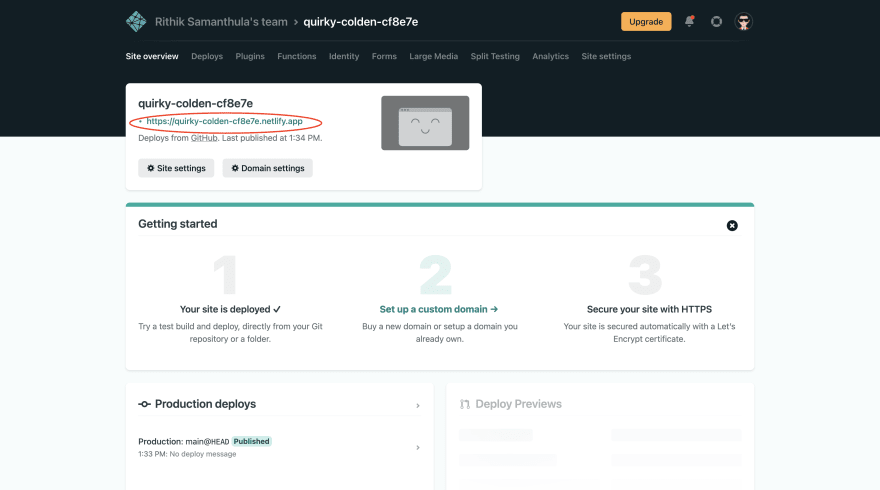
Task: Follow the GitHub link
Action: [x=204, y=138]
